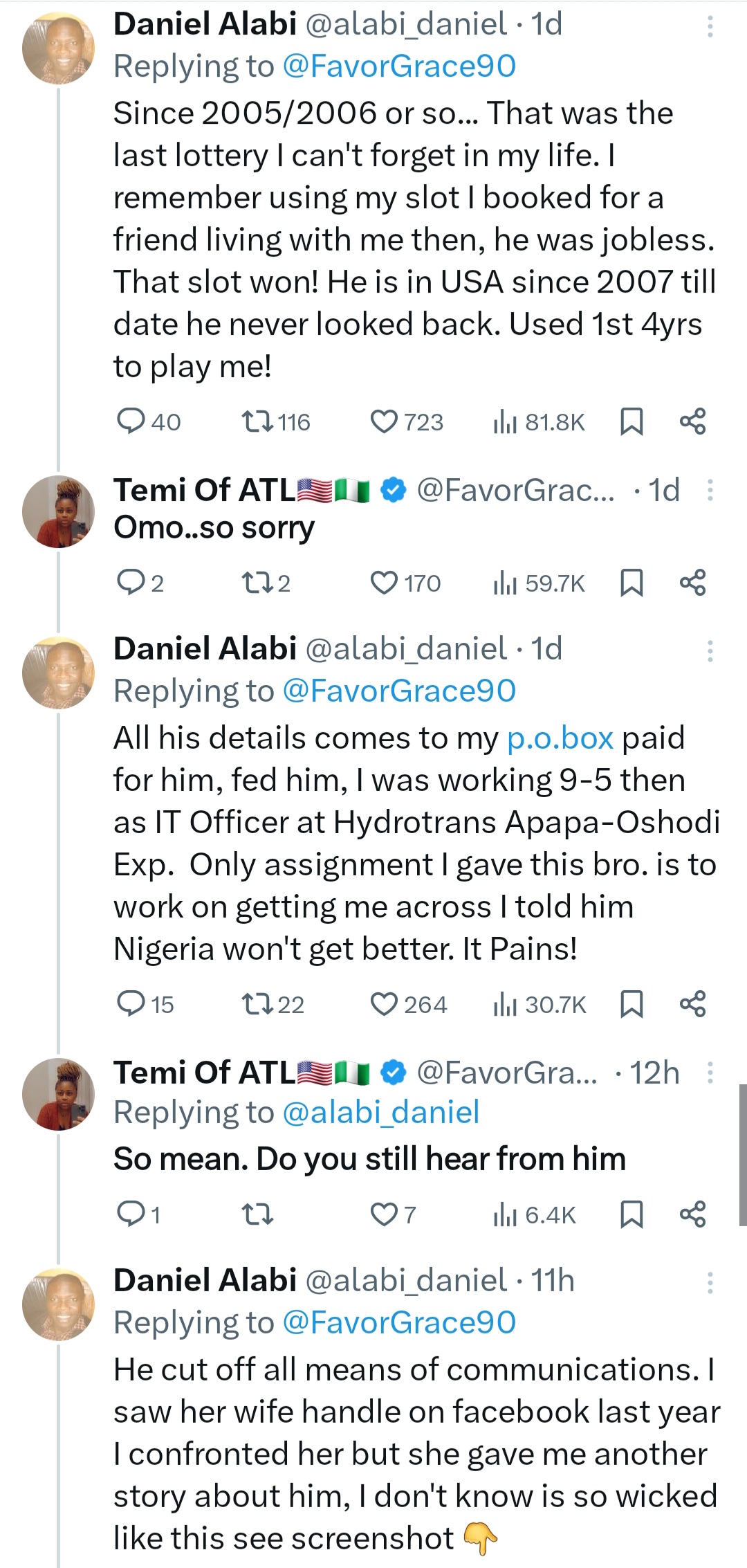Open Temi Of ATL's profile picture
Screen dimensions: 747x1568
(x=59, y=512)
